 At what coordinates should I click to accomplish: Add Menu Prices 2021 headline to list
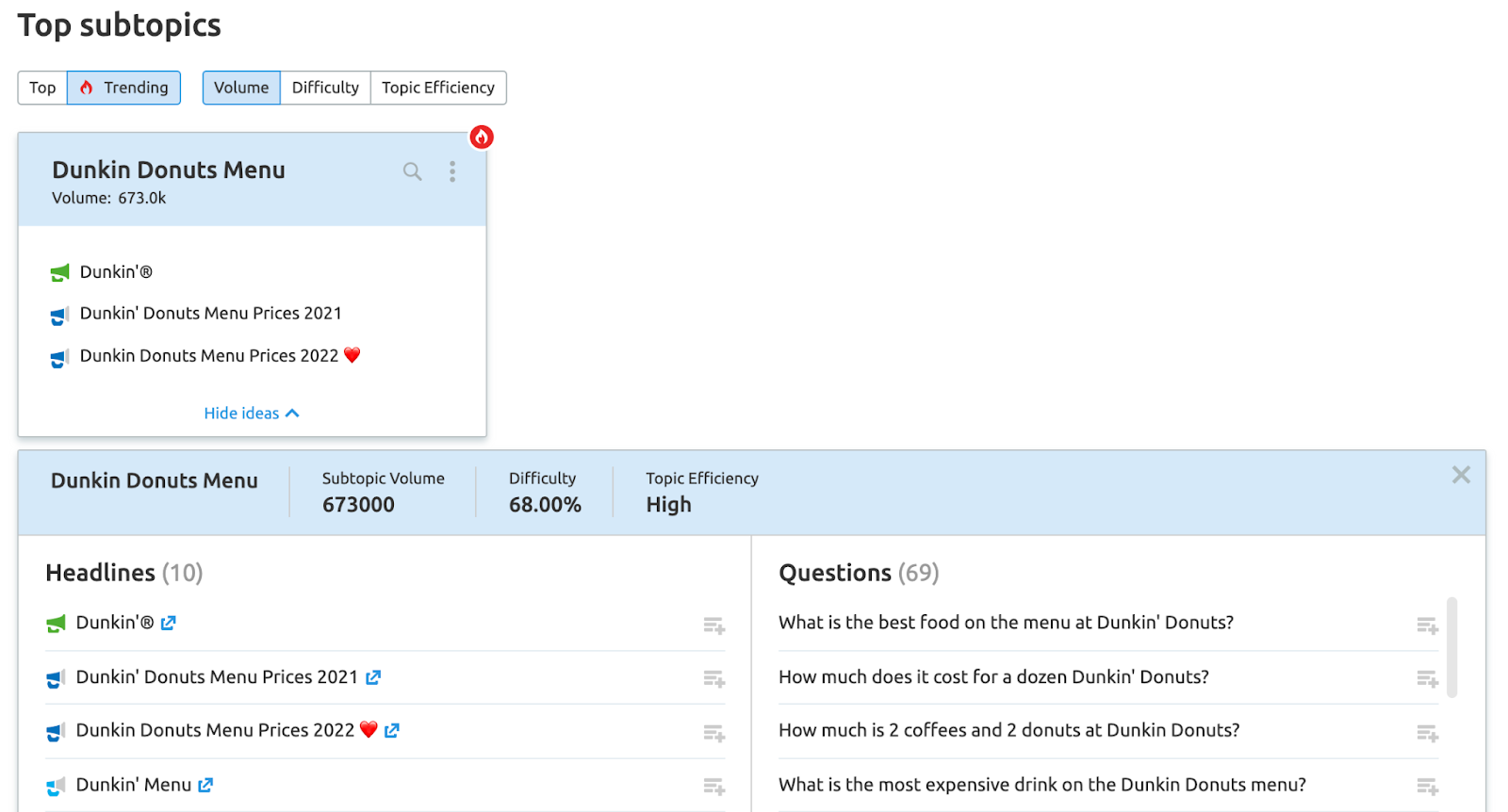tap(714, 679)
